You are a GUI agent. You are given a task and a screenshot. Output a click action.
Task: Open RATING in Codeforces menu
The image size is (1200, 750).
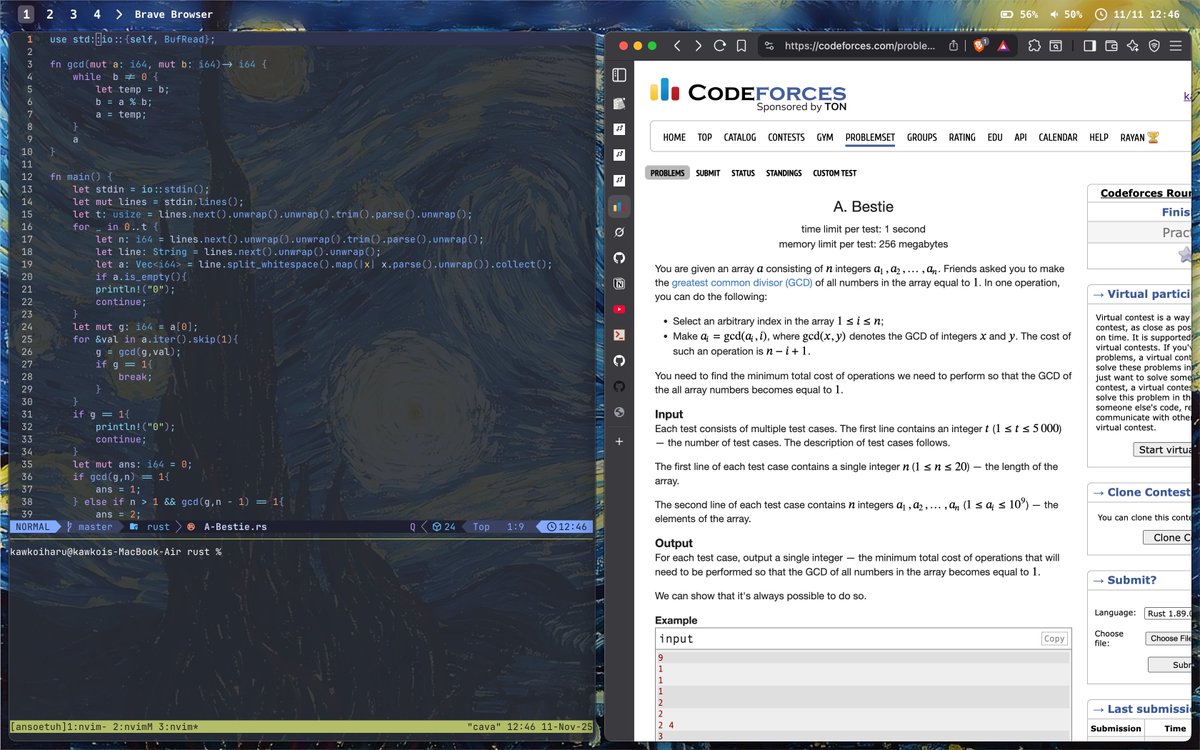click(962, 137)
